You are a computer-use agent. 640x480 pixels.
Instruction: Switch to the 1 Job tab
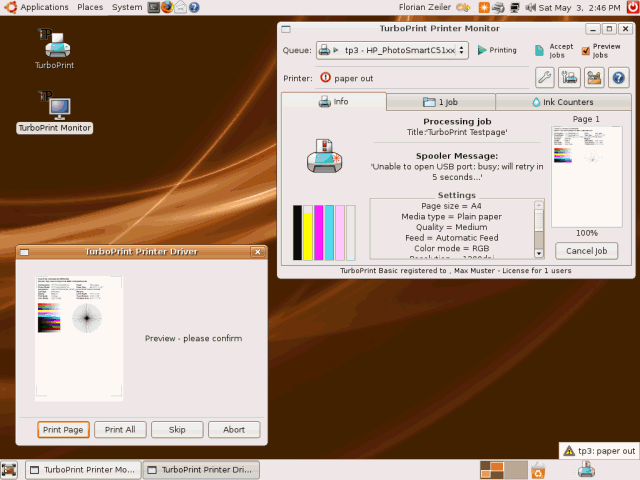pos(440,102)
